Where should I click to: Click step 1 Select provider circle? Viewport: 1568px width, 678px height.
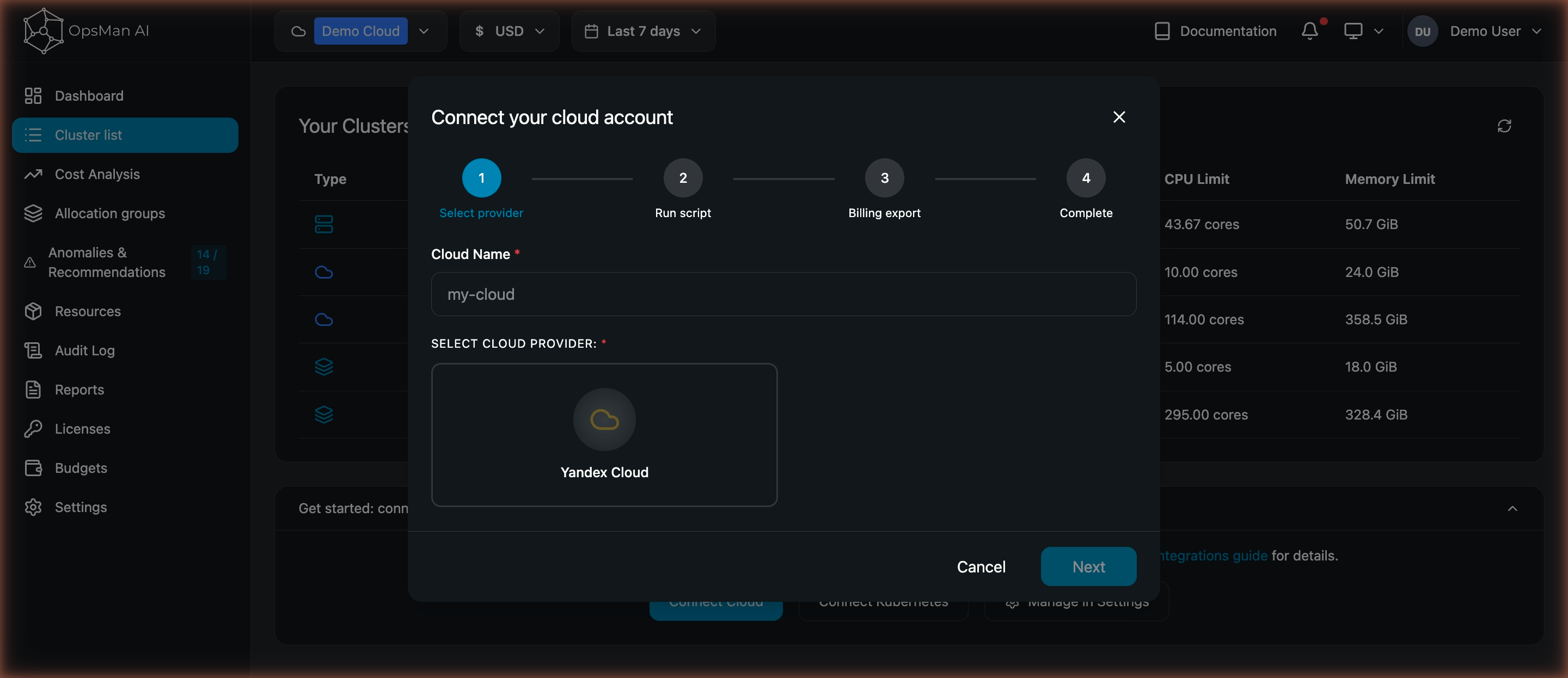481,178
